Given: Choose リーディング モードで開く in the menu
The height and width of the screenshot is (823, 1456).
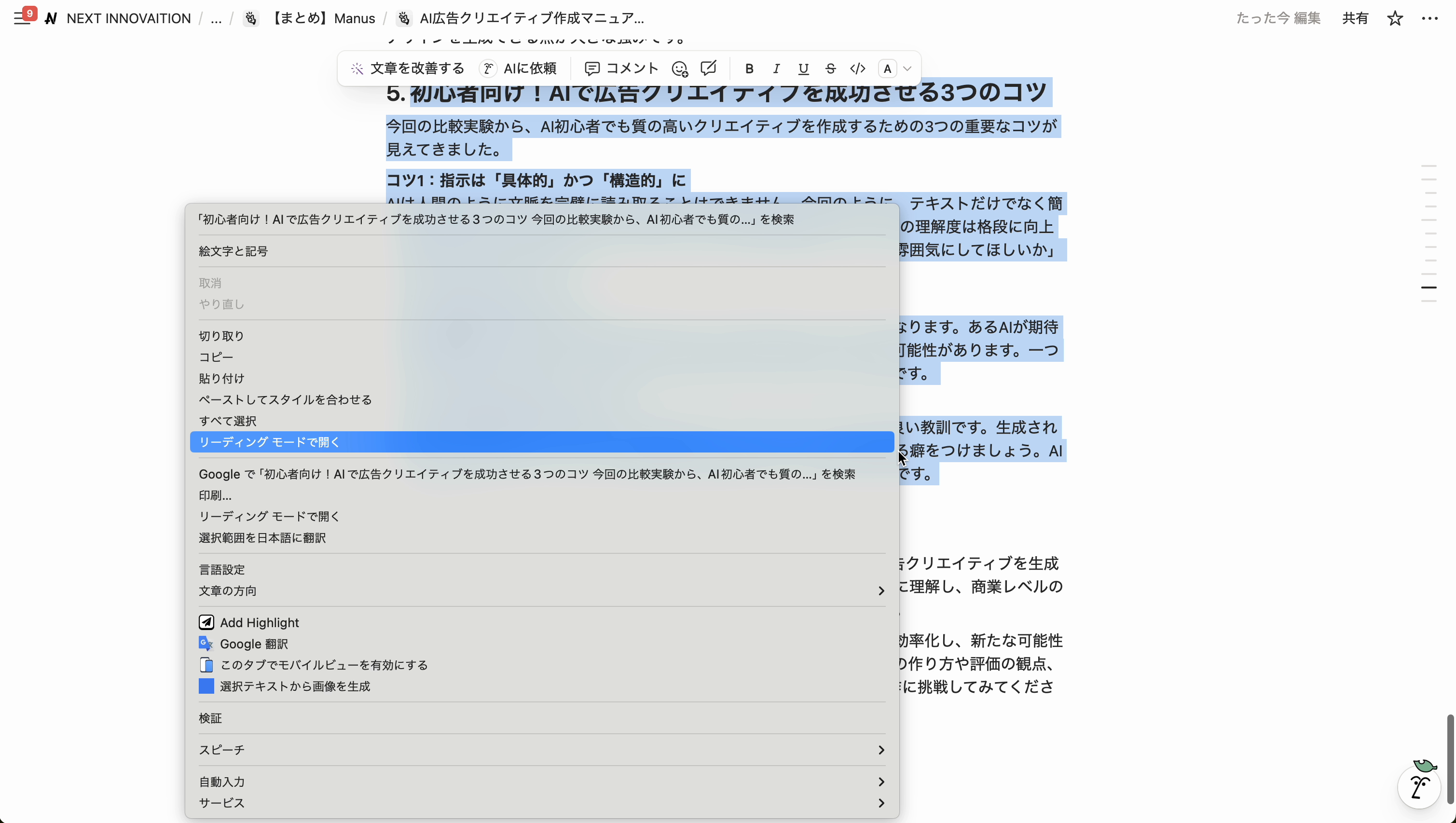Looking at the screenshot, I should point(269,441).
